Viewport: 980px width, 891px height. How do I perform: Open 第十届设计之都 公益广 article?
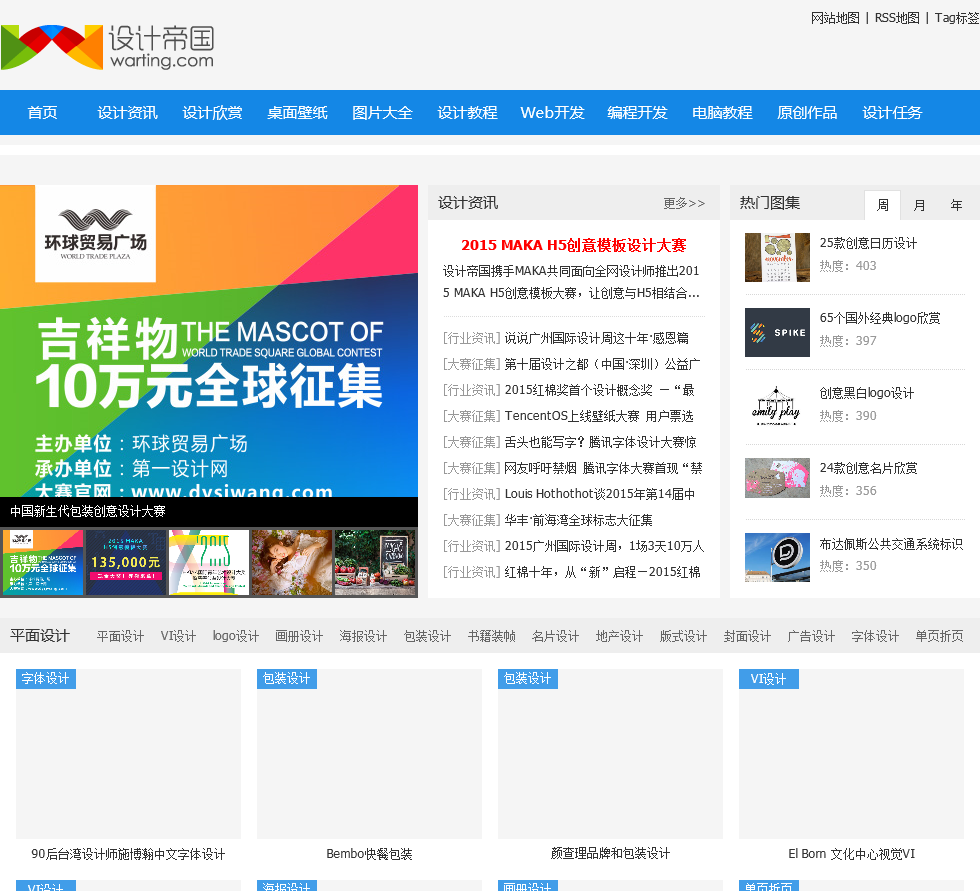pos(602,364)
